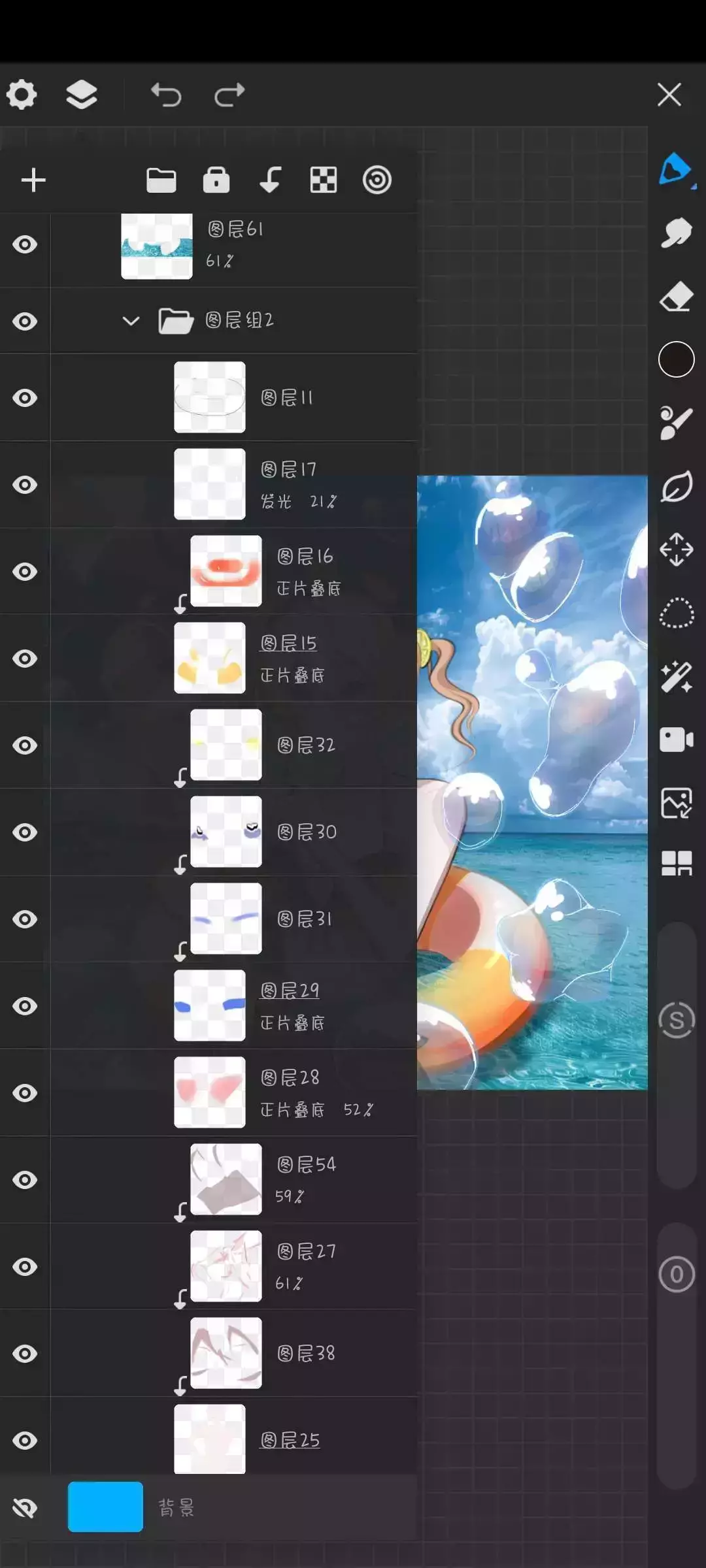This screenshot has height=1568, width=706.
Task: Select the Move transform tool
Action: (x=676, y=549)
